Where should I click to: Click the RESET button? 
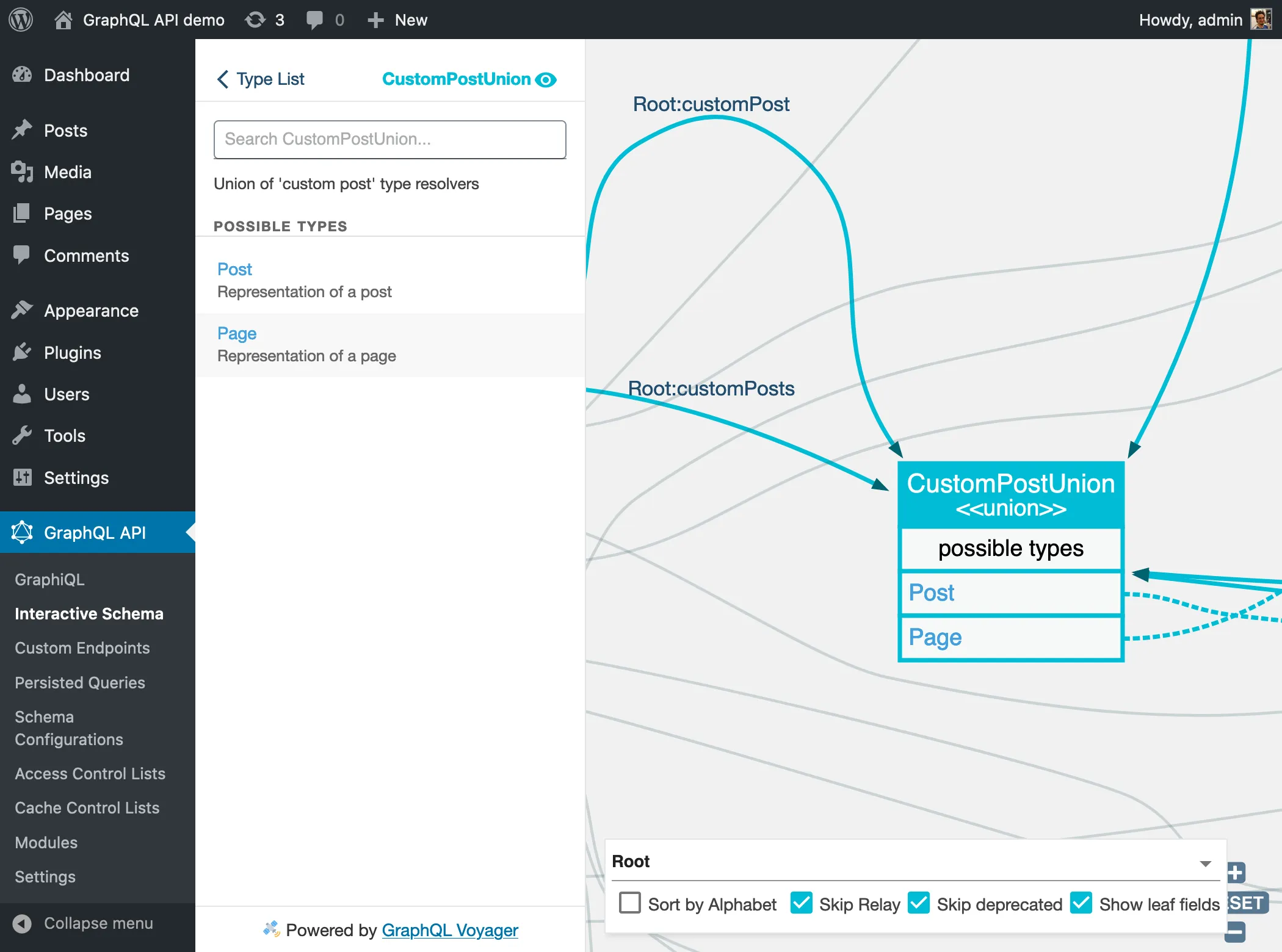(1248, 903)
